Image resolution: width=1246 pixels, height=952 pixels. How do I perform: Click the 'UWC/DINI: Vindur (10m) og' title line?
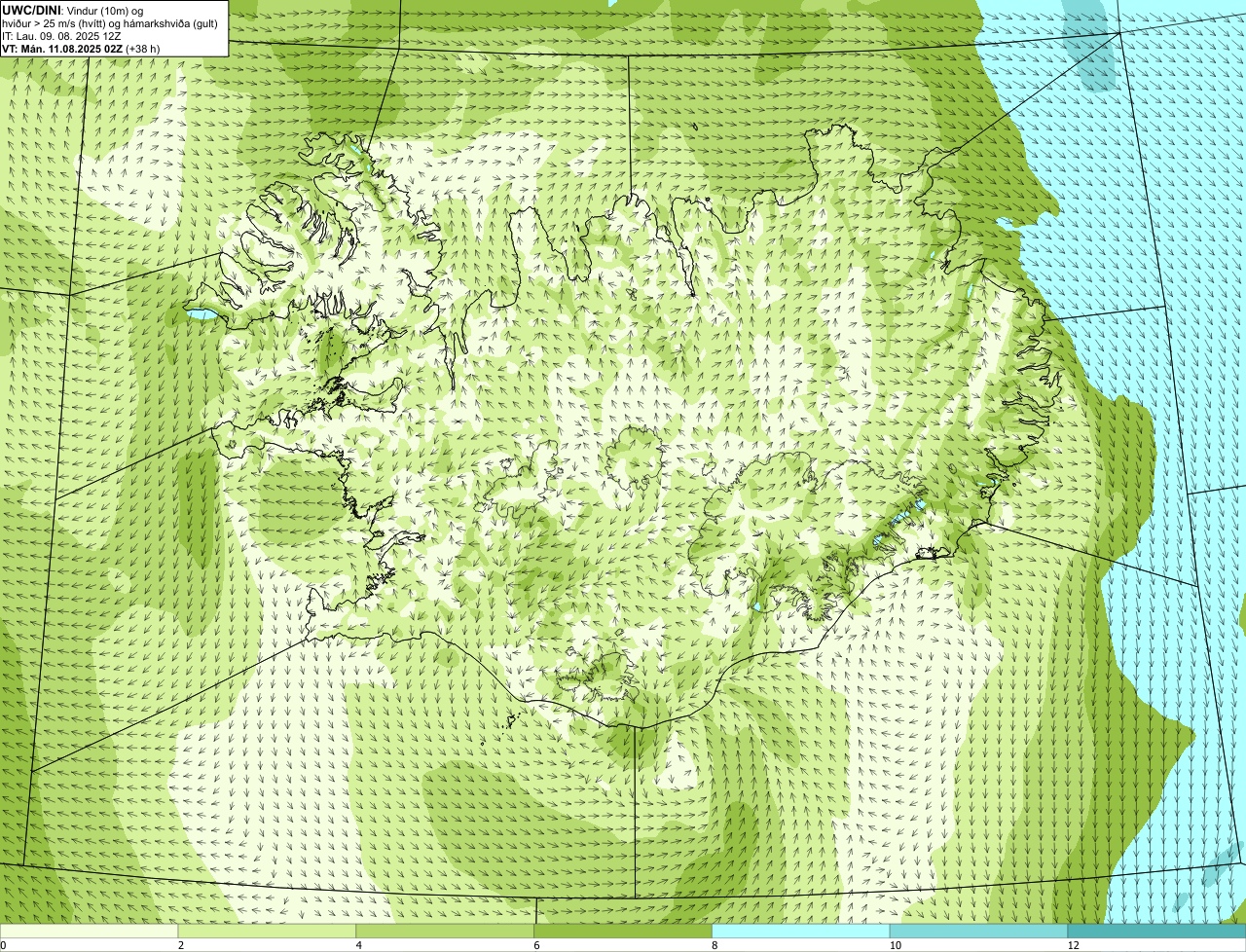click(73, 10)
